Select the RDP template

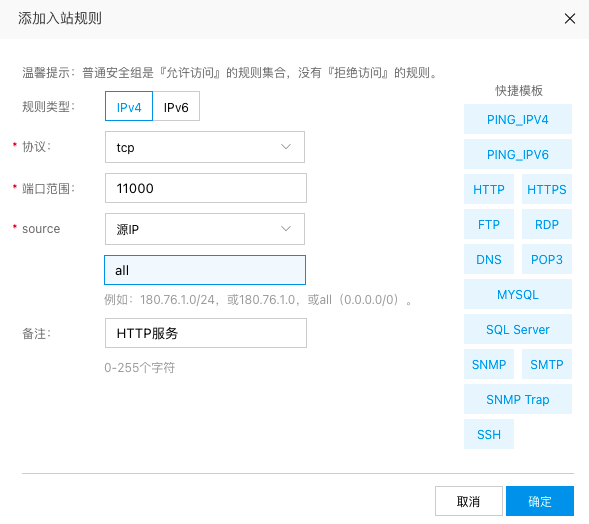[547, 224]
